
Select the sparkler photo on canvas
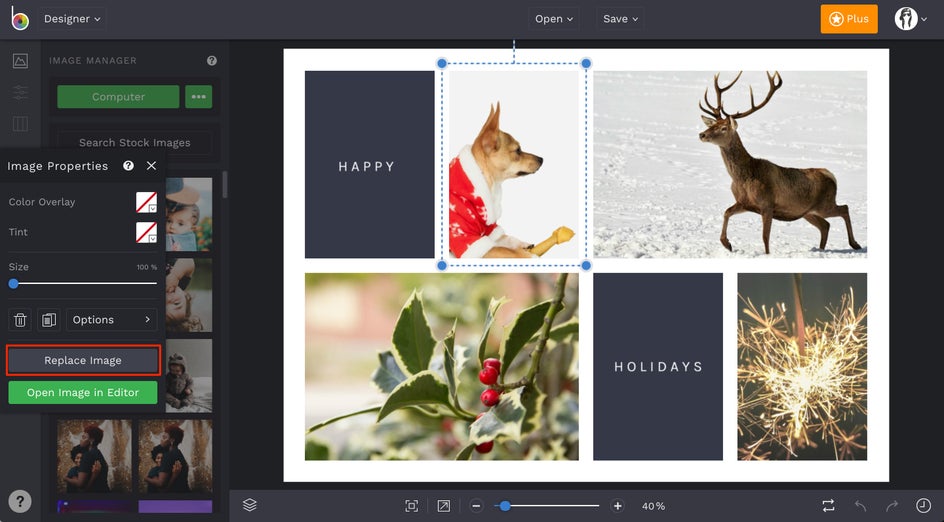point(803,367)
